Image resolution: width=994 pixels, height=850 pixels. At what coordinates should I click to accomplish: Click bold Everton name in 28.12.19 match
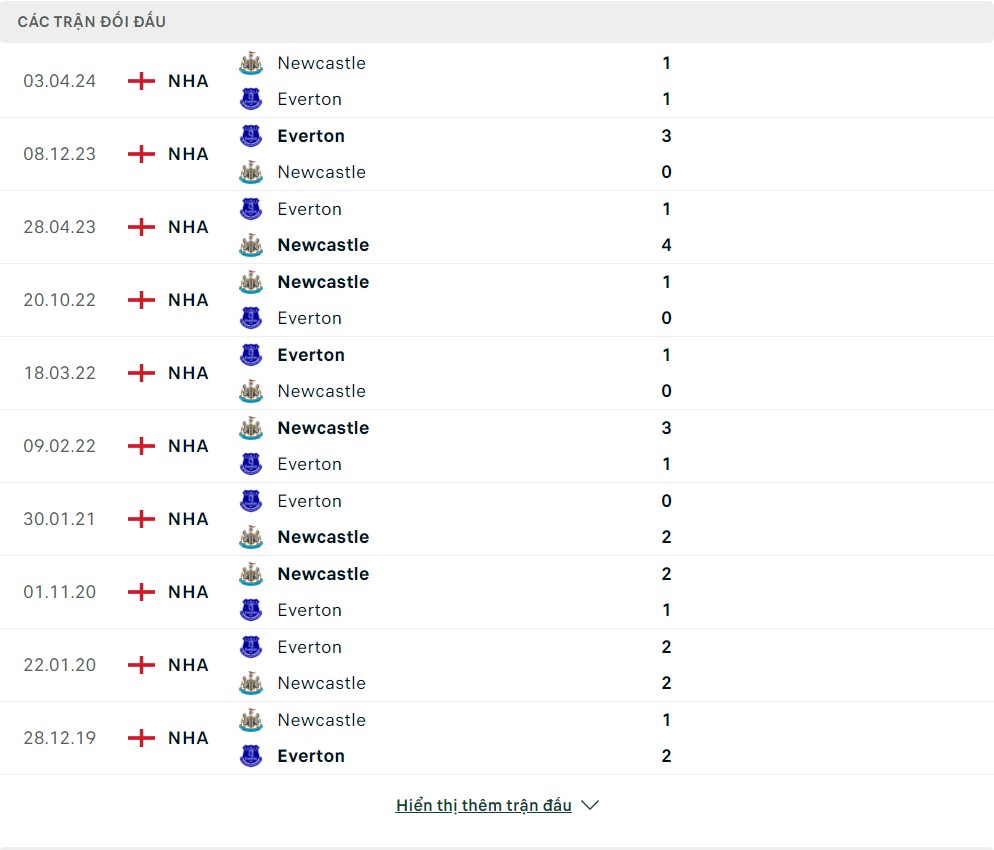(x=311, y=756)
